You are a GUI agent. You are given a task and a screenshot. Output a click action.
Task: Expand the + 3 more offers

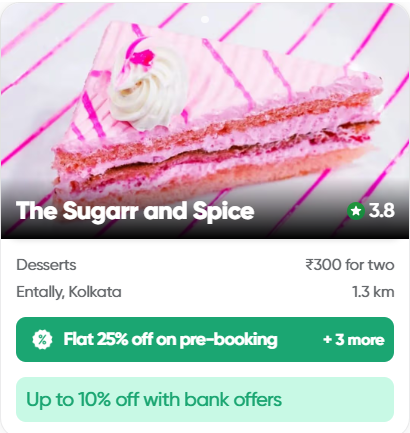tap(353, 340)
